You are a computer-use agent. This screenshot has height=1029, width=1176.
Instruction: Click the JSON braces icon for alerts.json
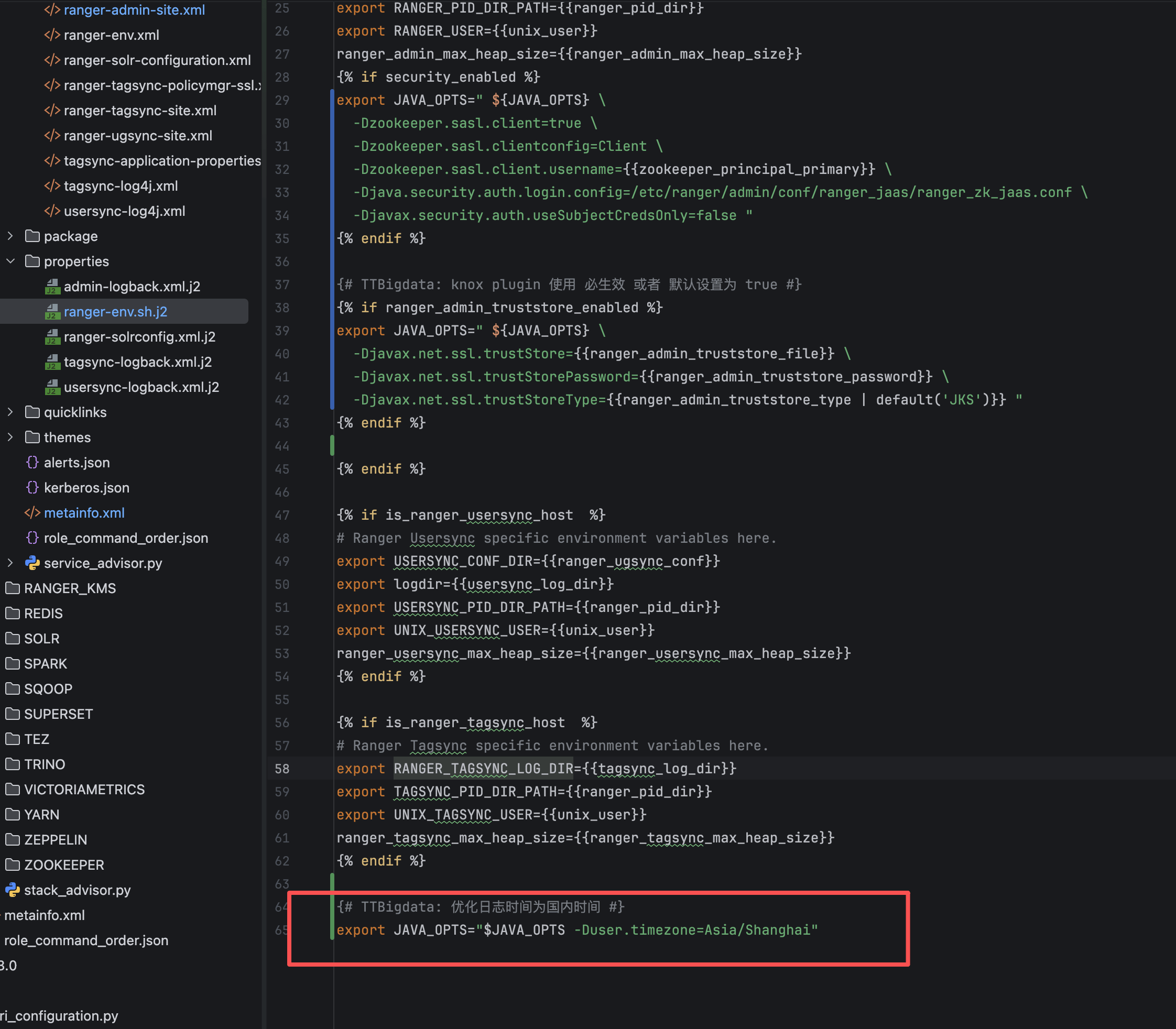point(32,462)
